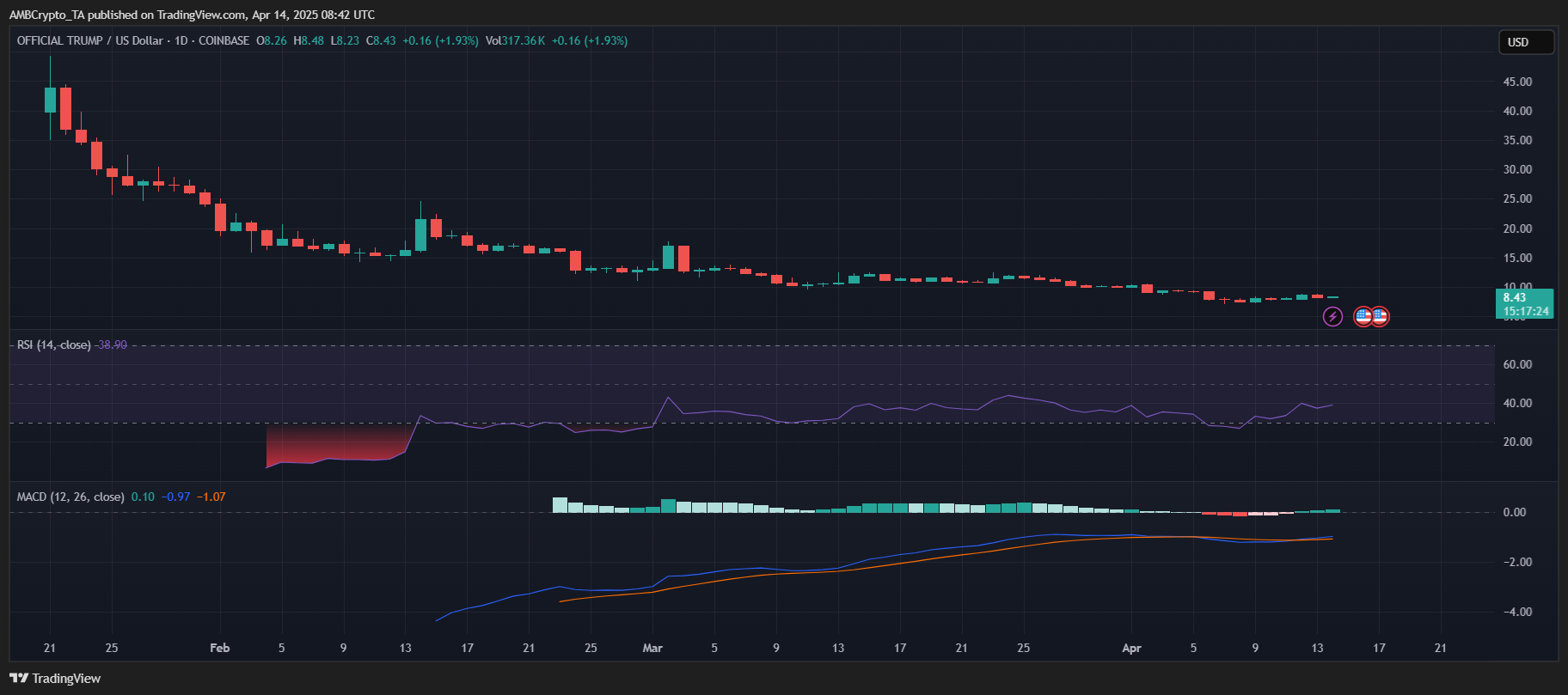This screenshot has height=695, width=1568.
Task: Click the leftmost US flag economic event icon
Action: pos(1363,316)
